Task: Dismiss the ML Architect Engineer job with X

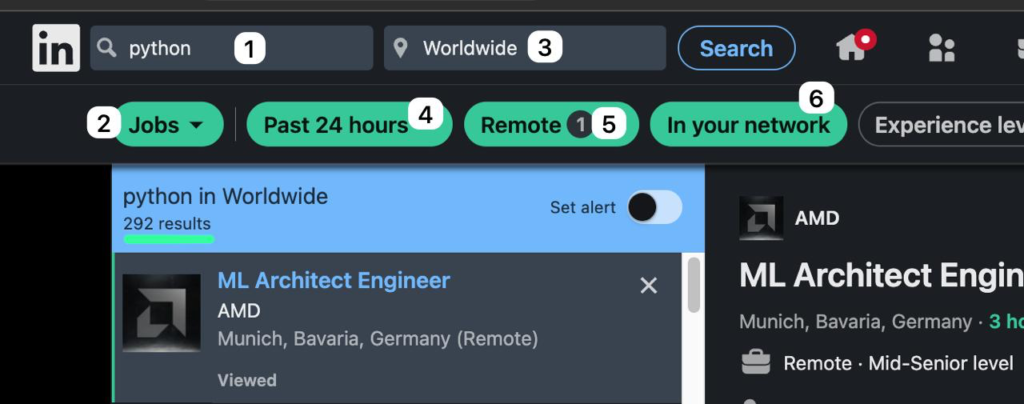Action: (648, 286)
